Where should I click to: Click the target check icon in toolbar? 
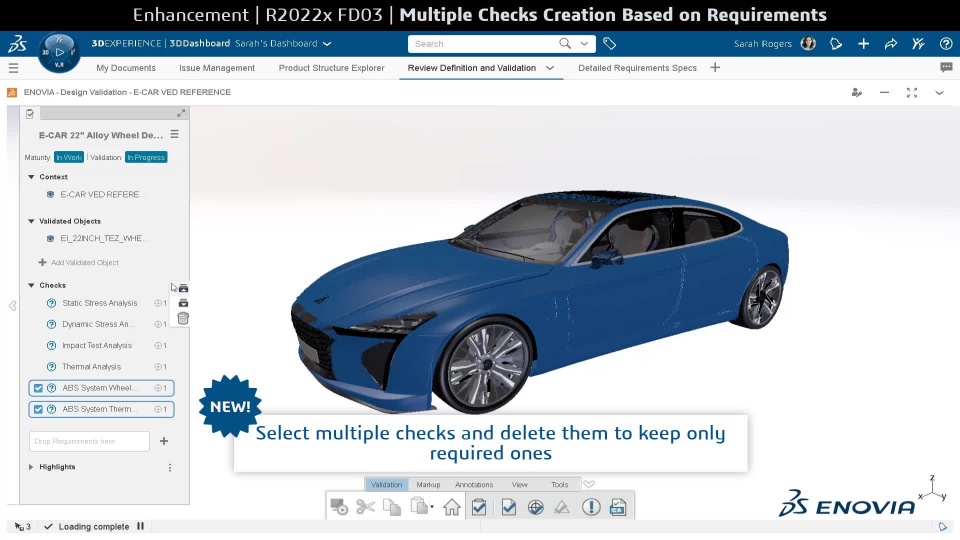pos(536,507)
